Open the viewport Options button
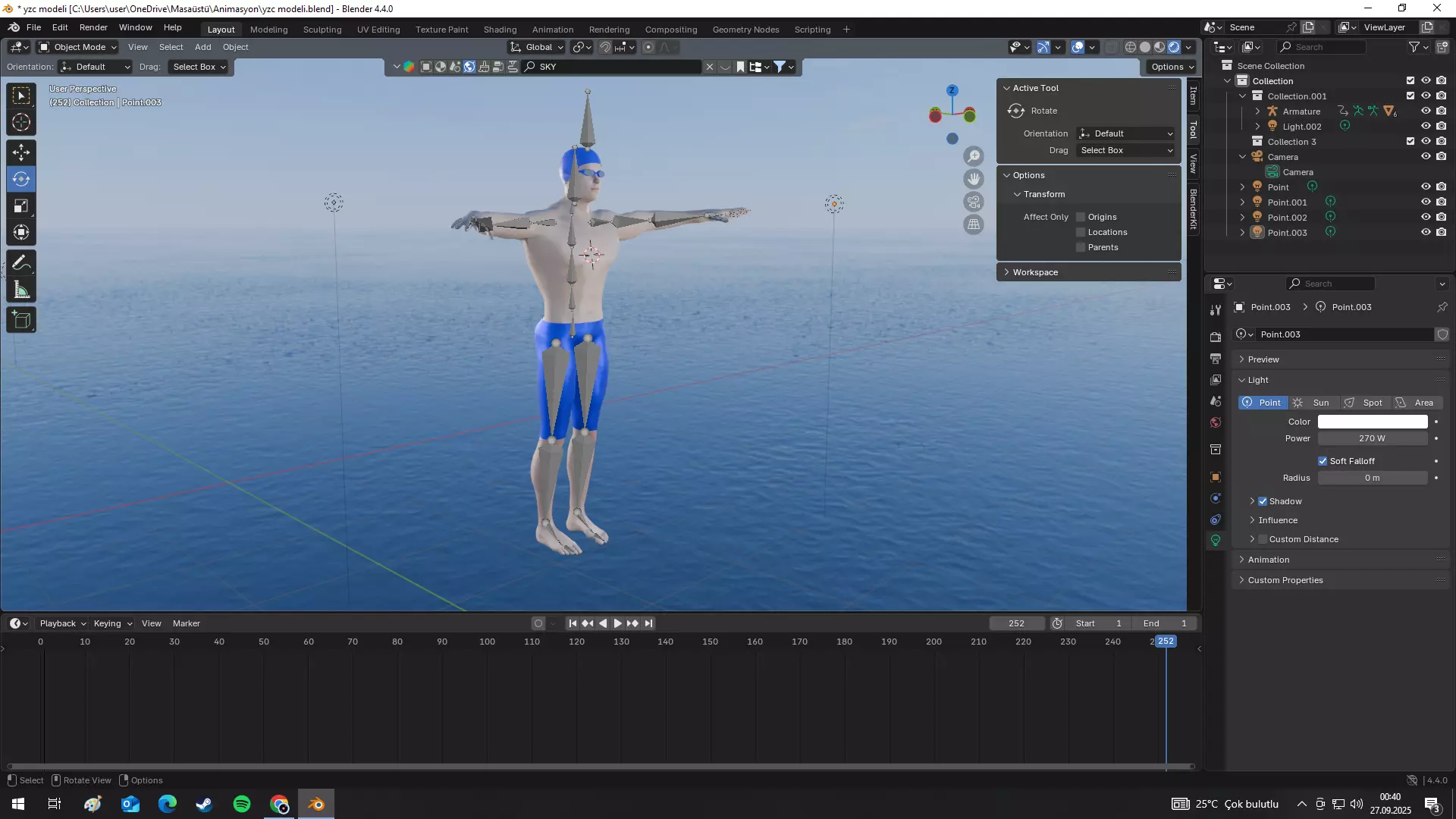Screen dimensions: 1456x819 pyautogui.click(x=1172, y=67)
